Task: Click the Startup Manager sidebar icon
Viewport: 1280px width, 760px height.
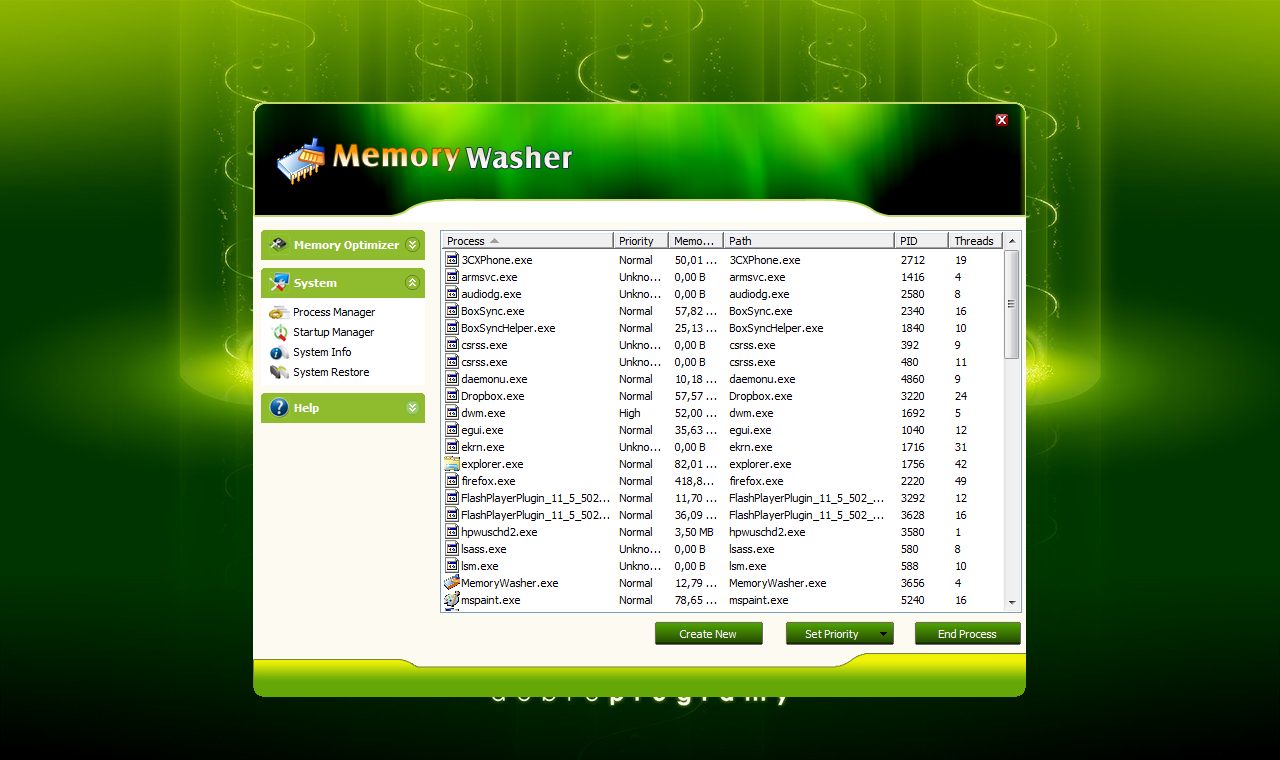Action: pos(279,332)
